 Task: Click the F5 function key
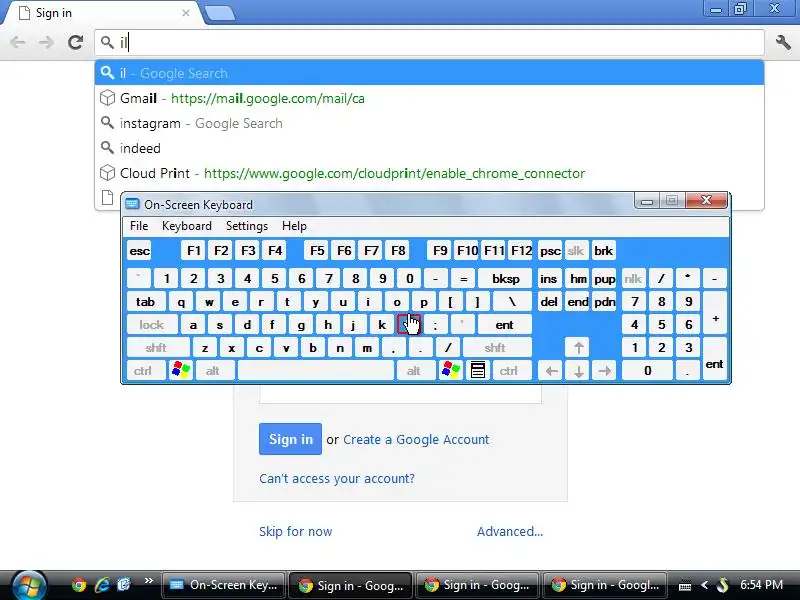317,251
